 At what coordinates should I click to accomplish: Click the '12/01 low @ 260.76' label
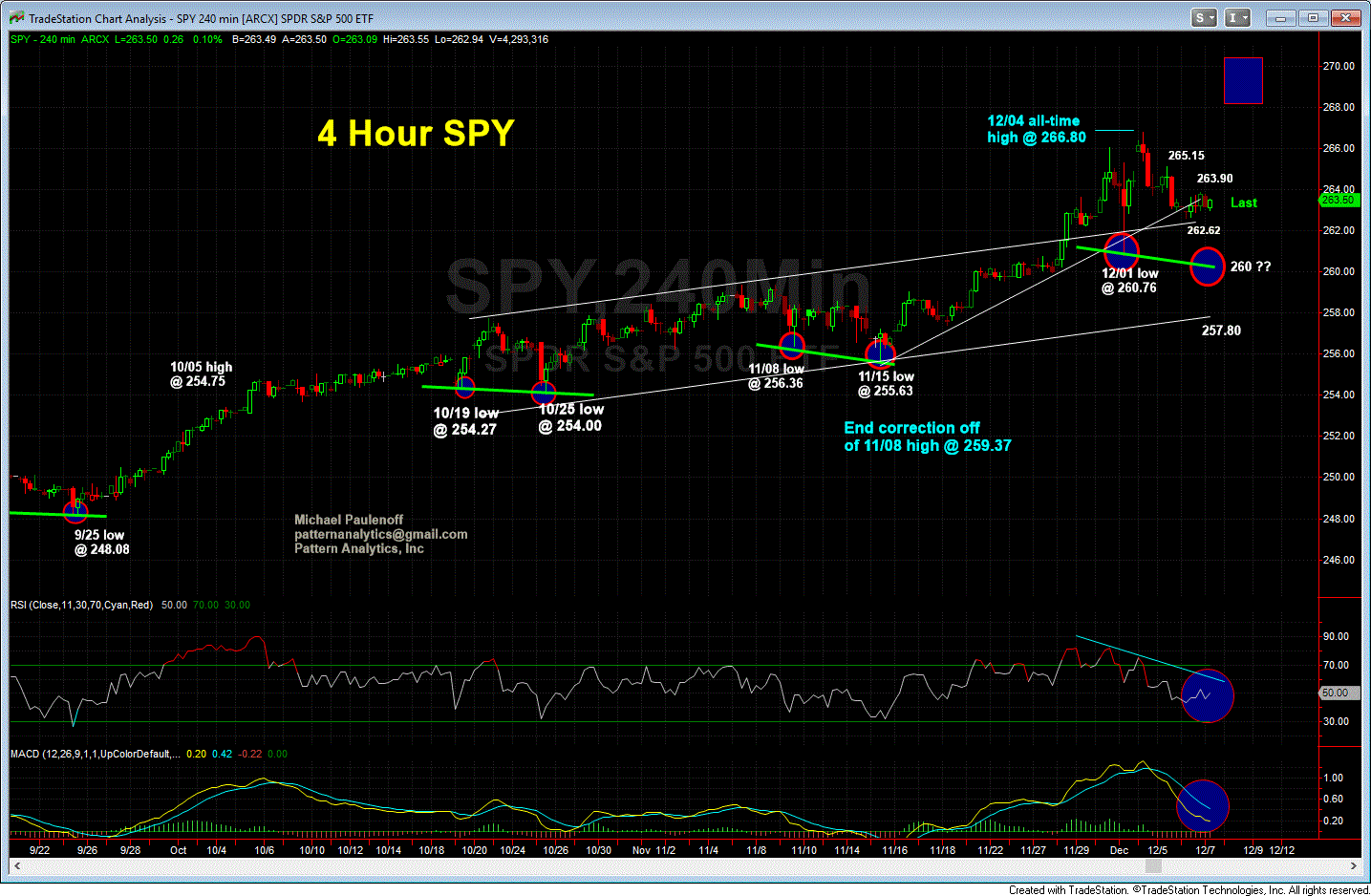pos(1129,281)
